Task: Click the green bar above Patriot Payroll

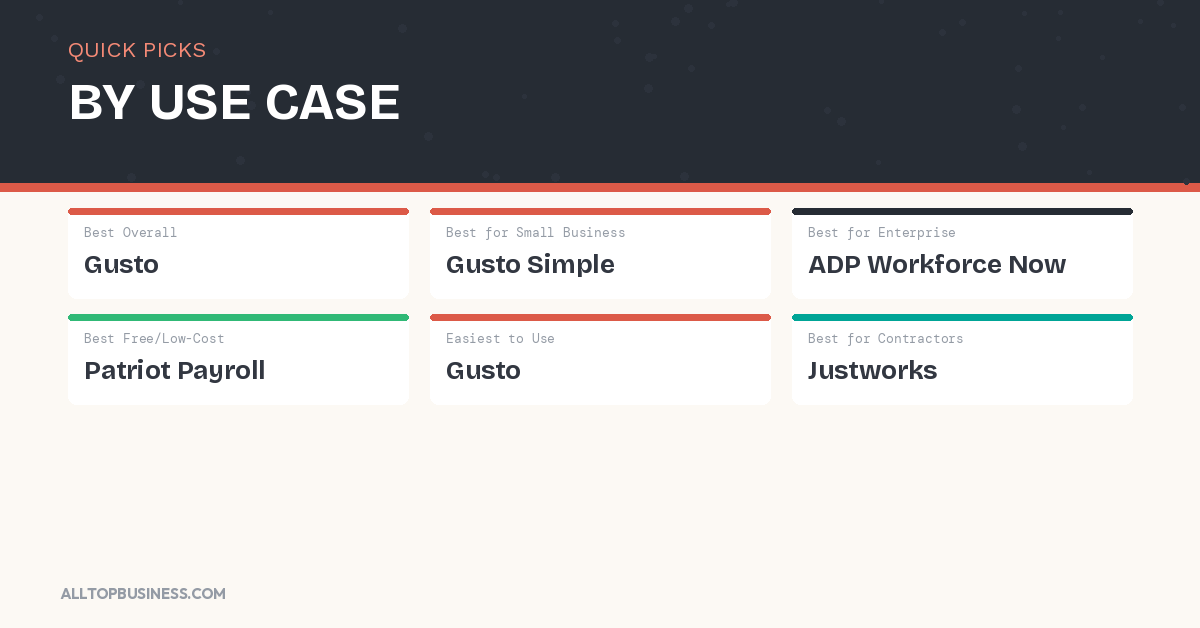Action: (x=238, y=317)
